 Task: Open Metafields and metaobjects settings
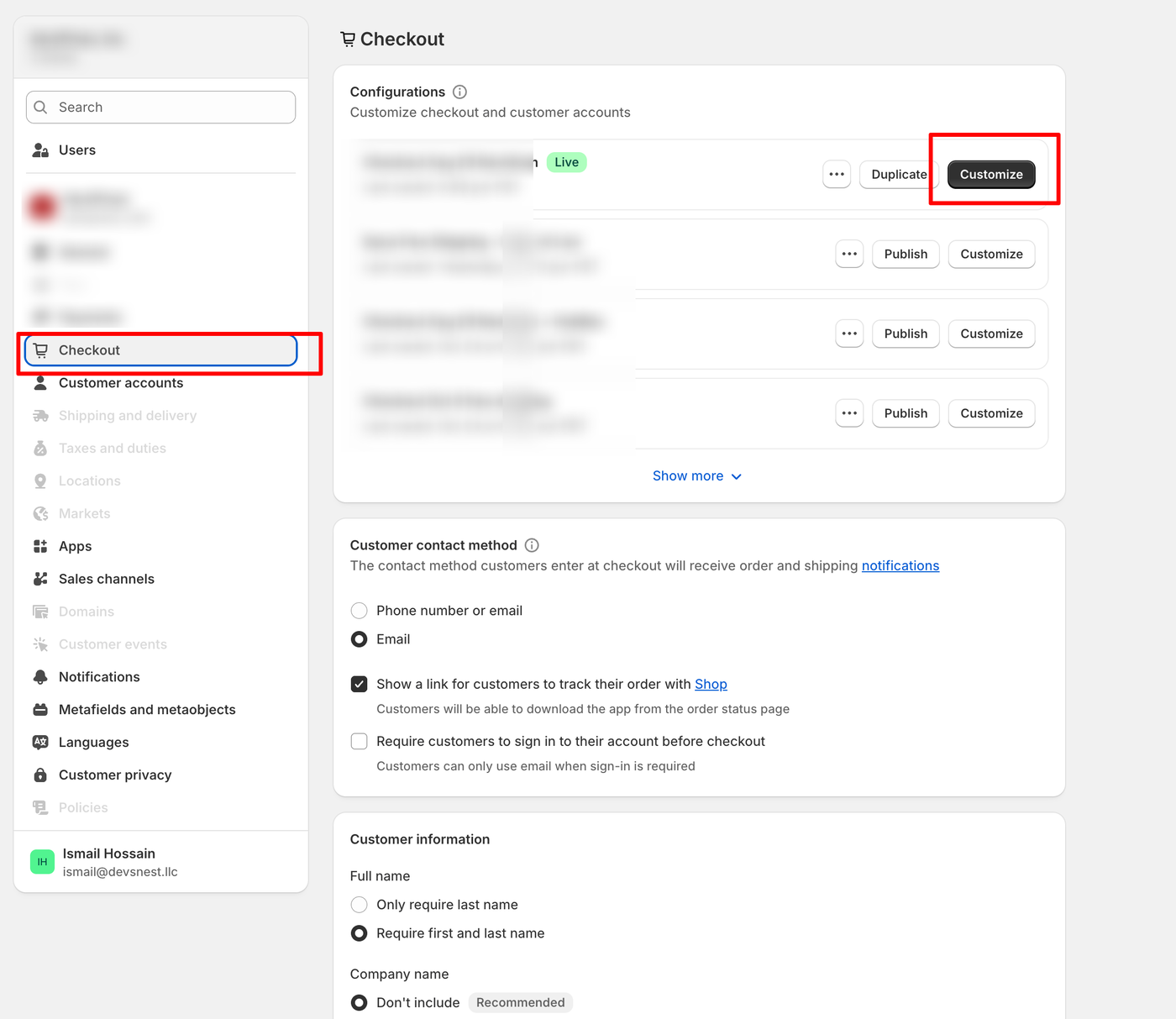coord(160,710)
